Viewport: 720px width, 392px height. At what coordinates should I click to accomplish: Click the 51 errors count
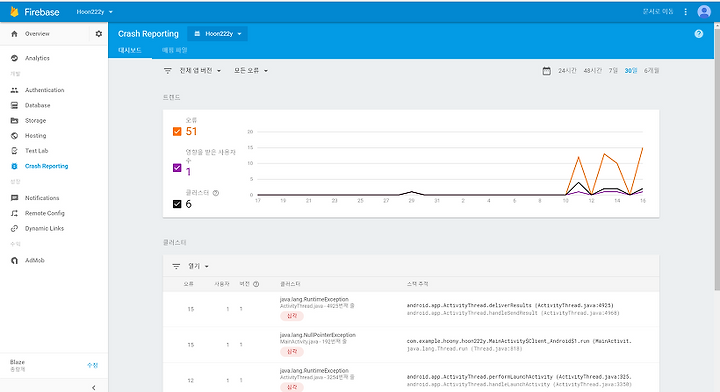pos(191,132)
